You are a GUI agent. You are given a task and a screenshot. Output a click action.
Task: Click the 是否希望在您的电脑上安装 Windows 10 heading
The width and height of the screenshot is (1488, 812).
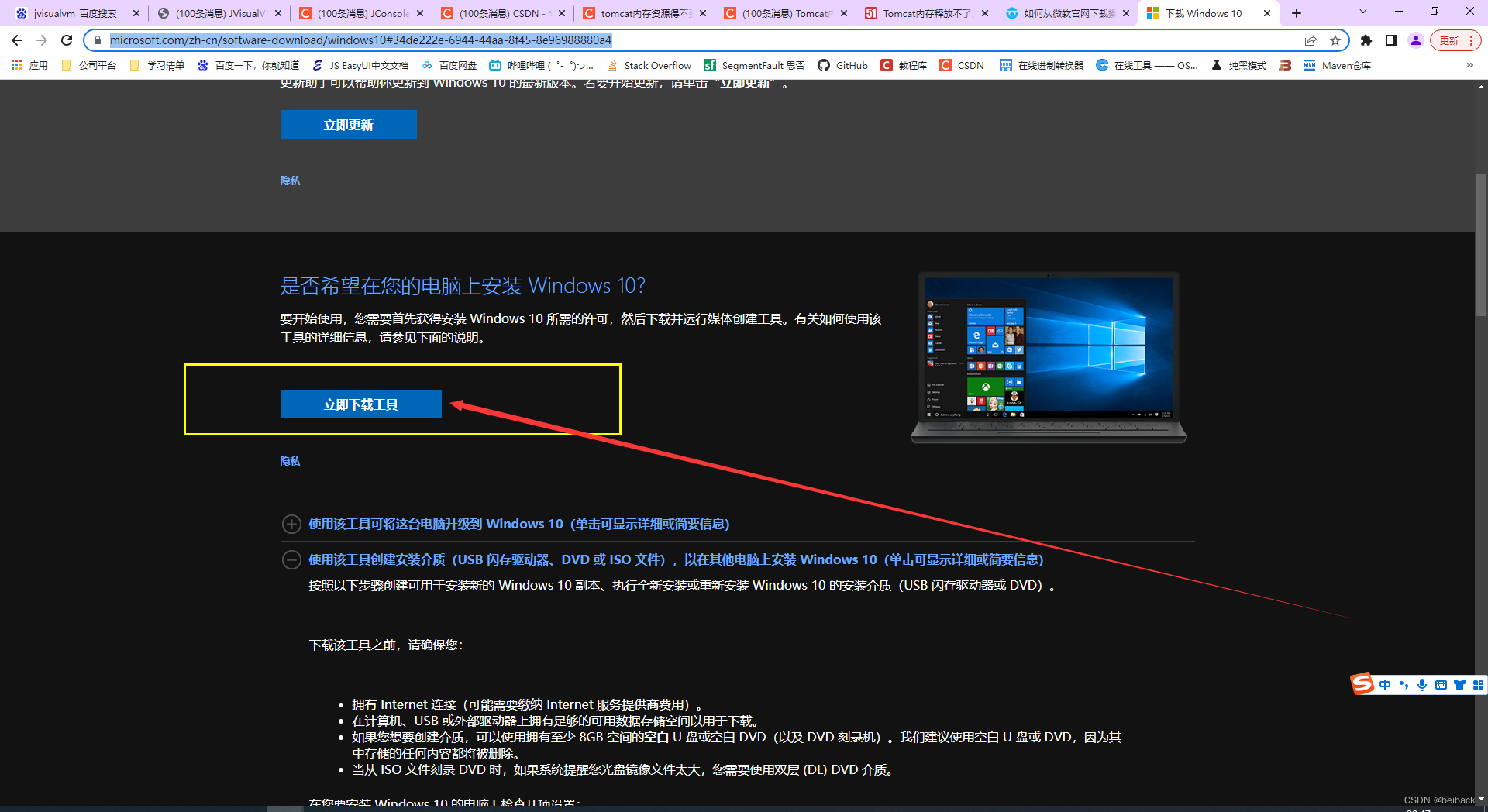point(463,286)
